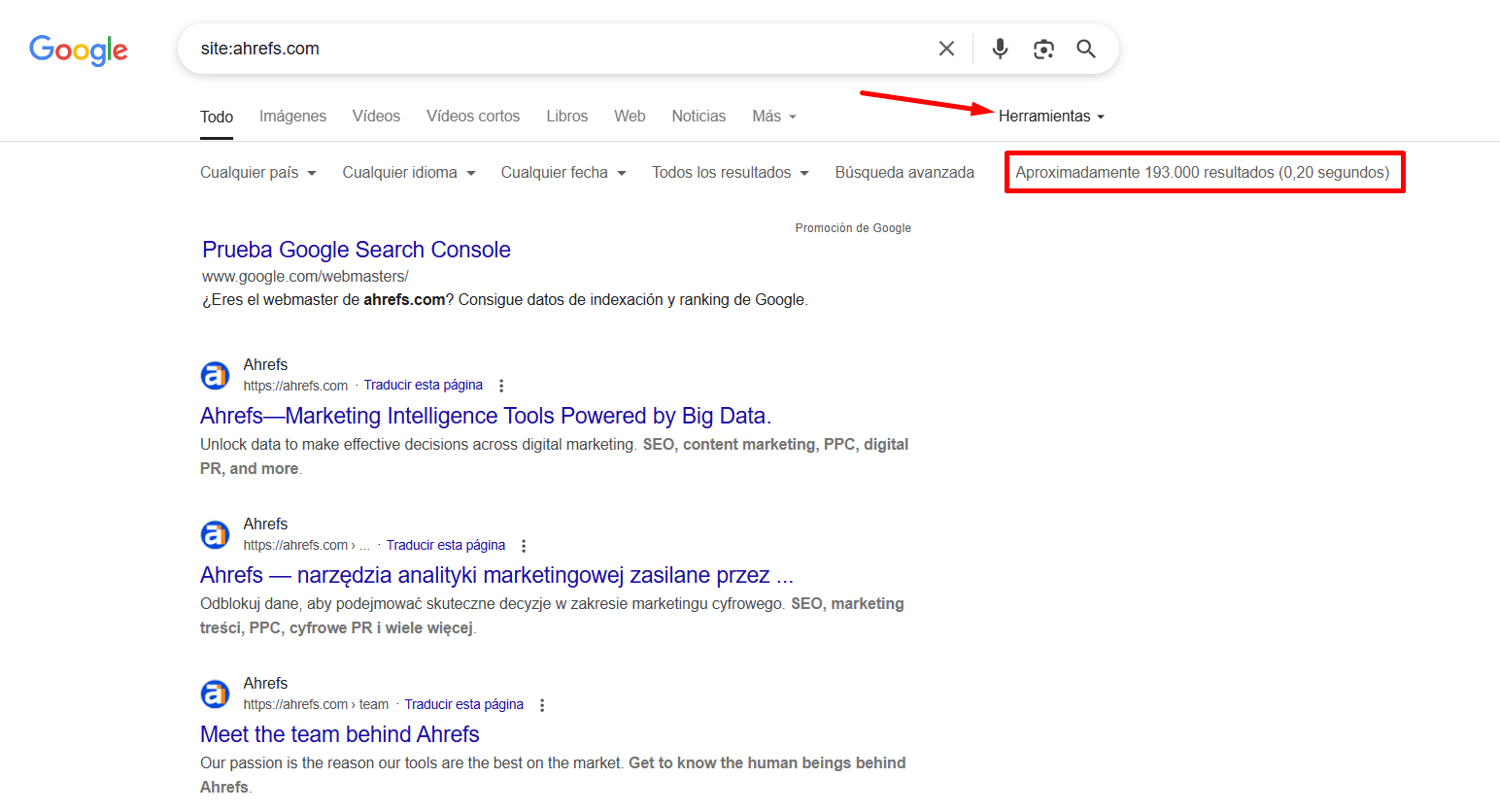Switch to the Web tab
This screenshot has width=1500, height=812.
pos(630,117)
